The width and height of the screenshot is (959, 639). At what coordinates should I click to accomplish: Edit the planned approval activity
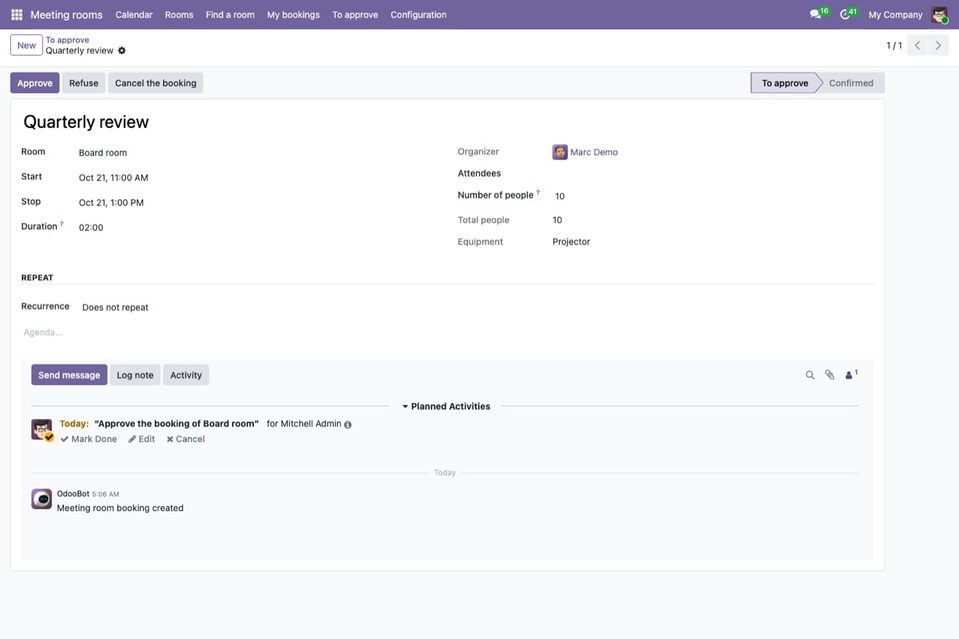(141, 439)
